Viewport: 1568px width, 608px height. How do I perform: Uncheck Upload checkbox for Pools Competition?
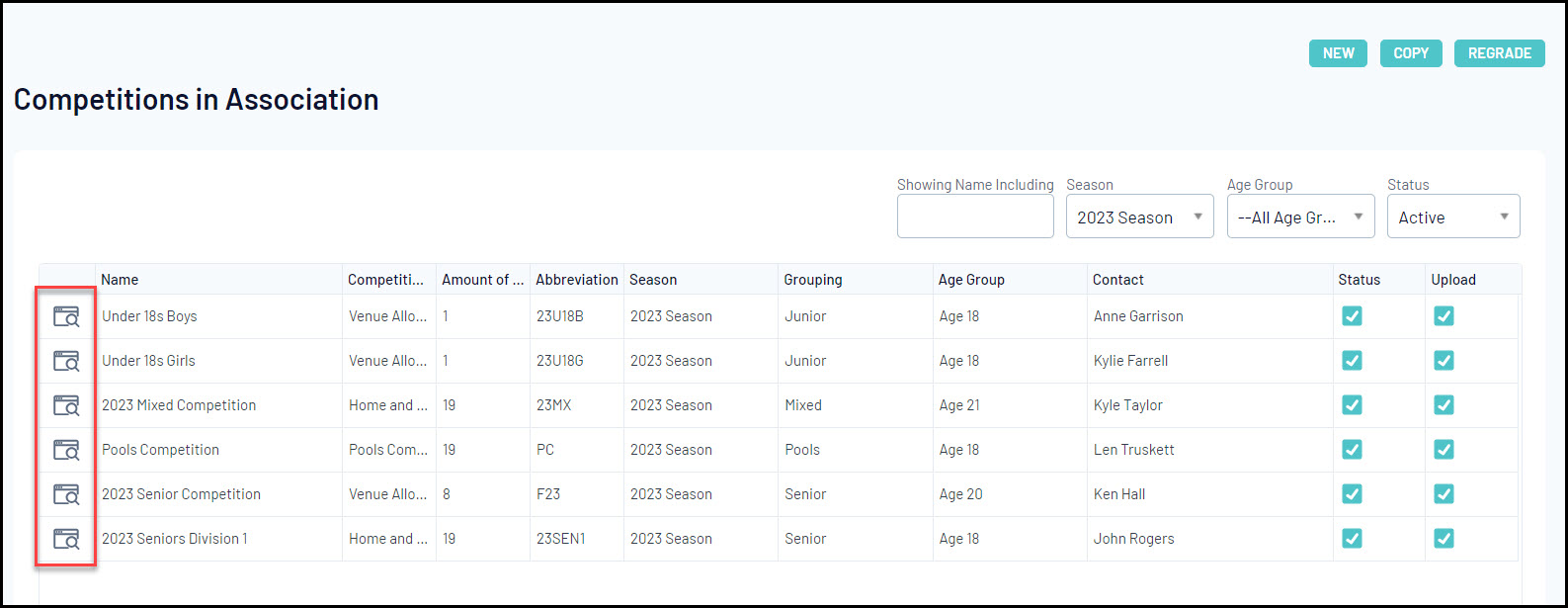click(x=1444, y=450)
